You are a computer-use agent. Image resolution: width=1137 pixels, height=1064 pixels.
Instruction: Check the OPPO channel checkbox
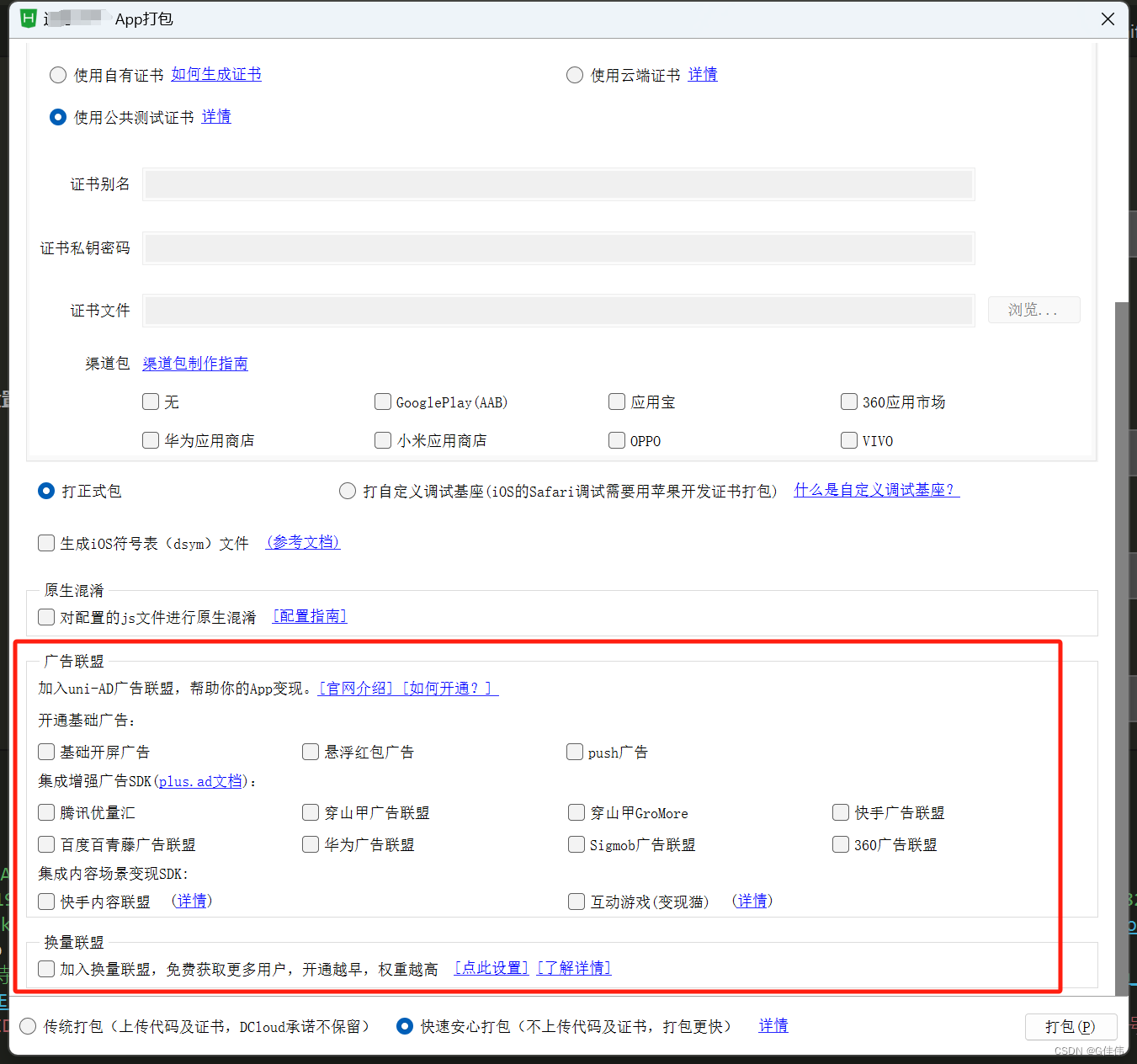coord(617,440)
